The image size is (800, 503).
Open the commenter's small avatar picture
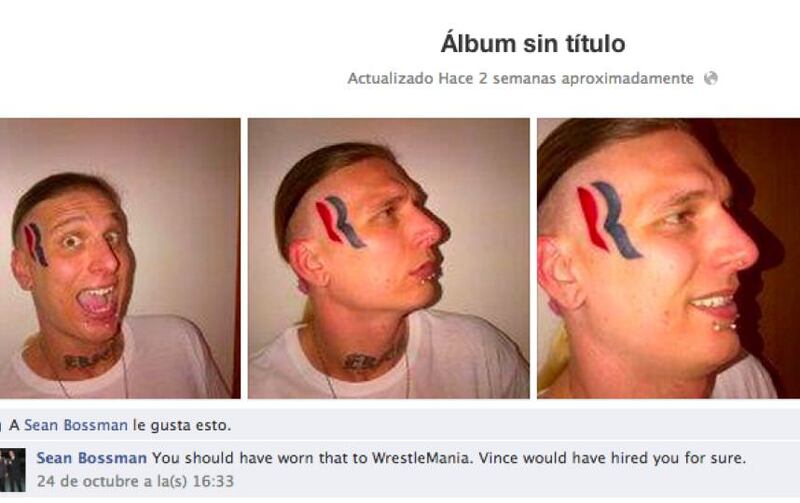[13, 470]
